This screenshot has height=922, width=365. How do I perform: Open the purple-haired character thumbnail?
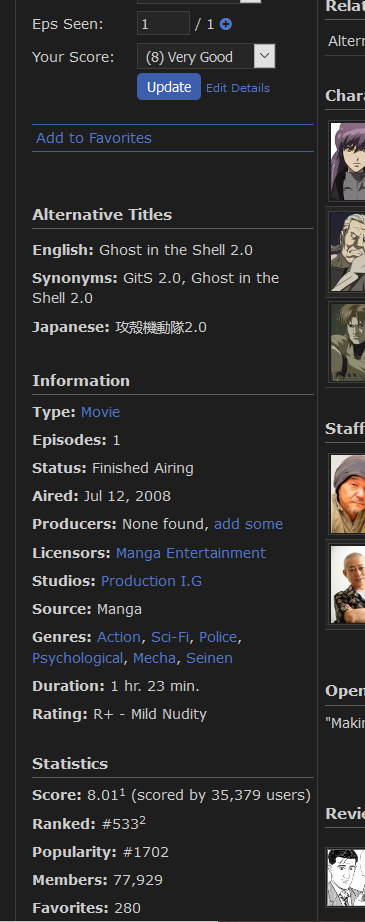(347, 161)
